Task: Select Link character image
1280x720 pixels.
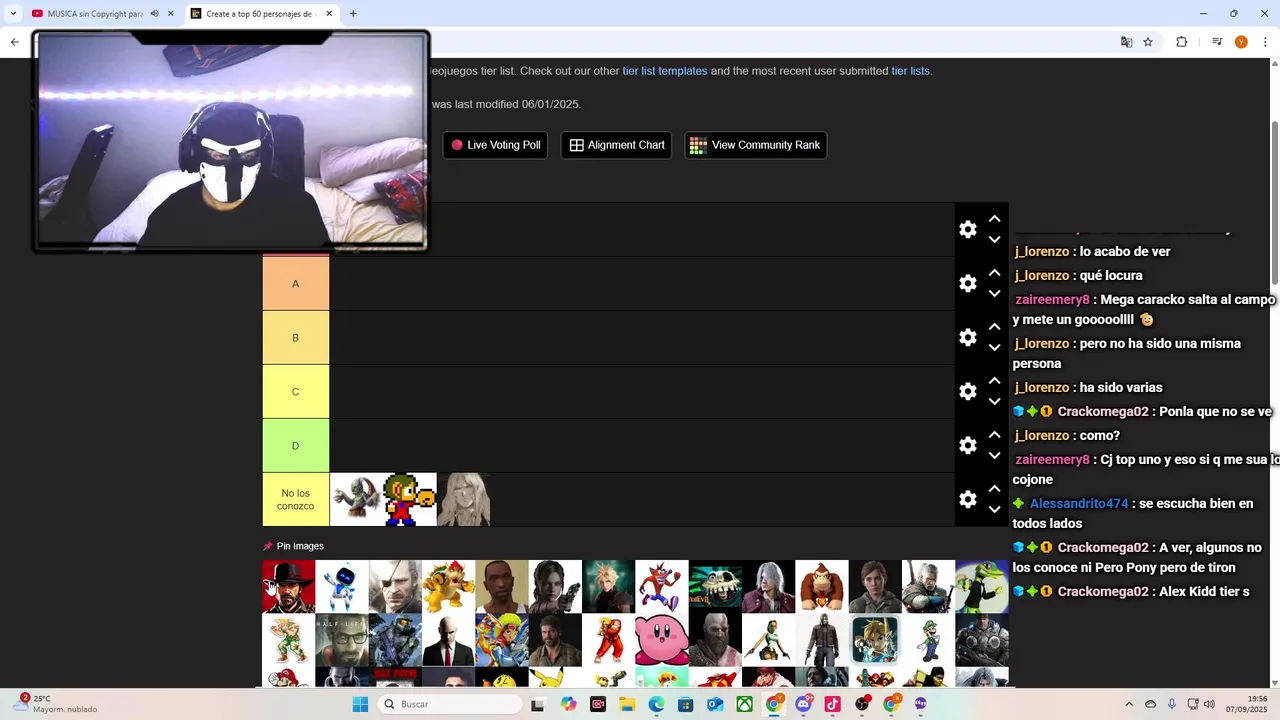Action: click(x=875, y=640)
